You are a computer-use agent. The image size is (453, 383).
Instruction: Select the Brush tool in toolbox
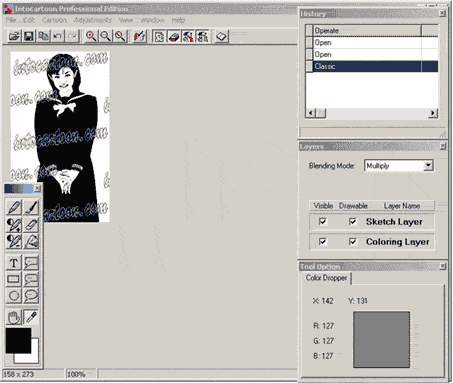pos(31,208)
